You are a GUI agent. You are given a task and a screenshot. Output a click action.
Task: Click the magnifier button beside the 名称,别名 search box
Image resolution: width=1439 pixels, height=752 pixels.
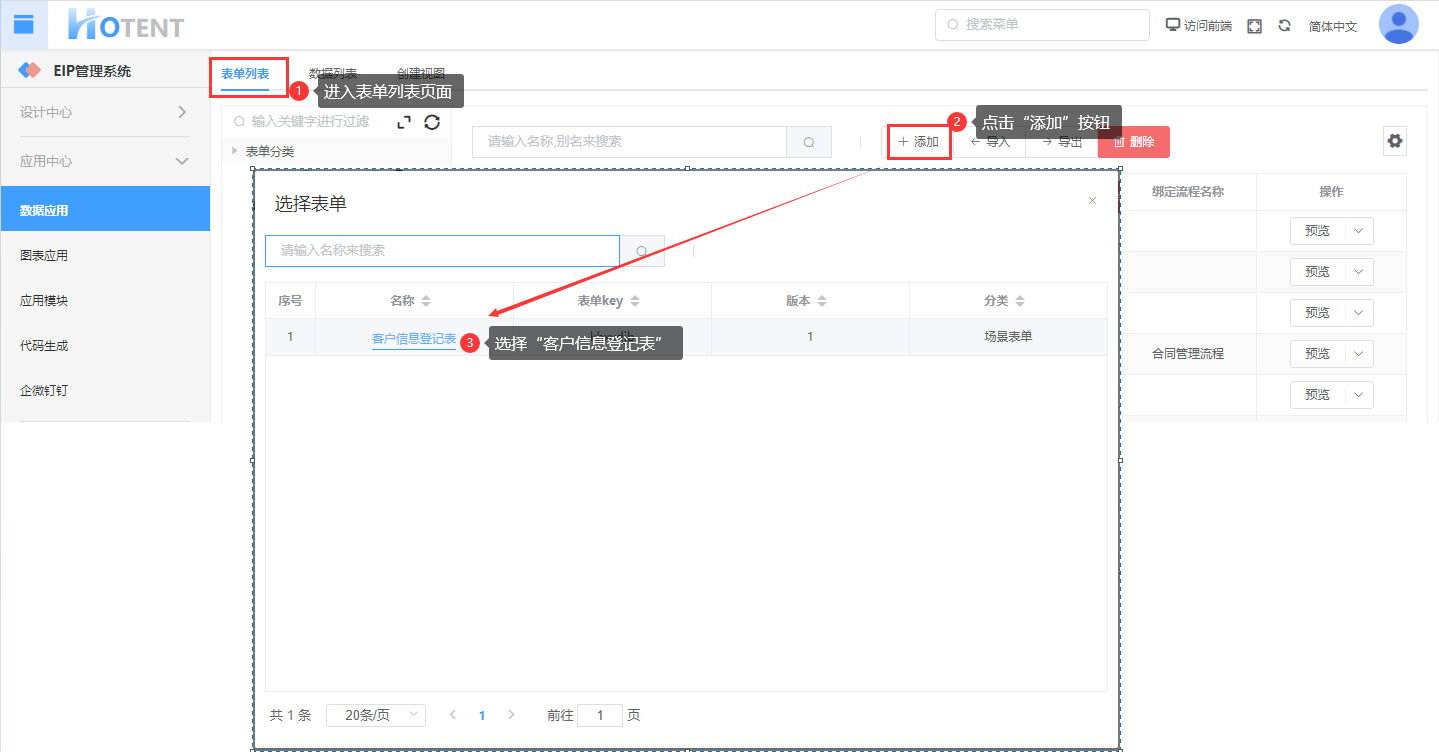[809, 142]
